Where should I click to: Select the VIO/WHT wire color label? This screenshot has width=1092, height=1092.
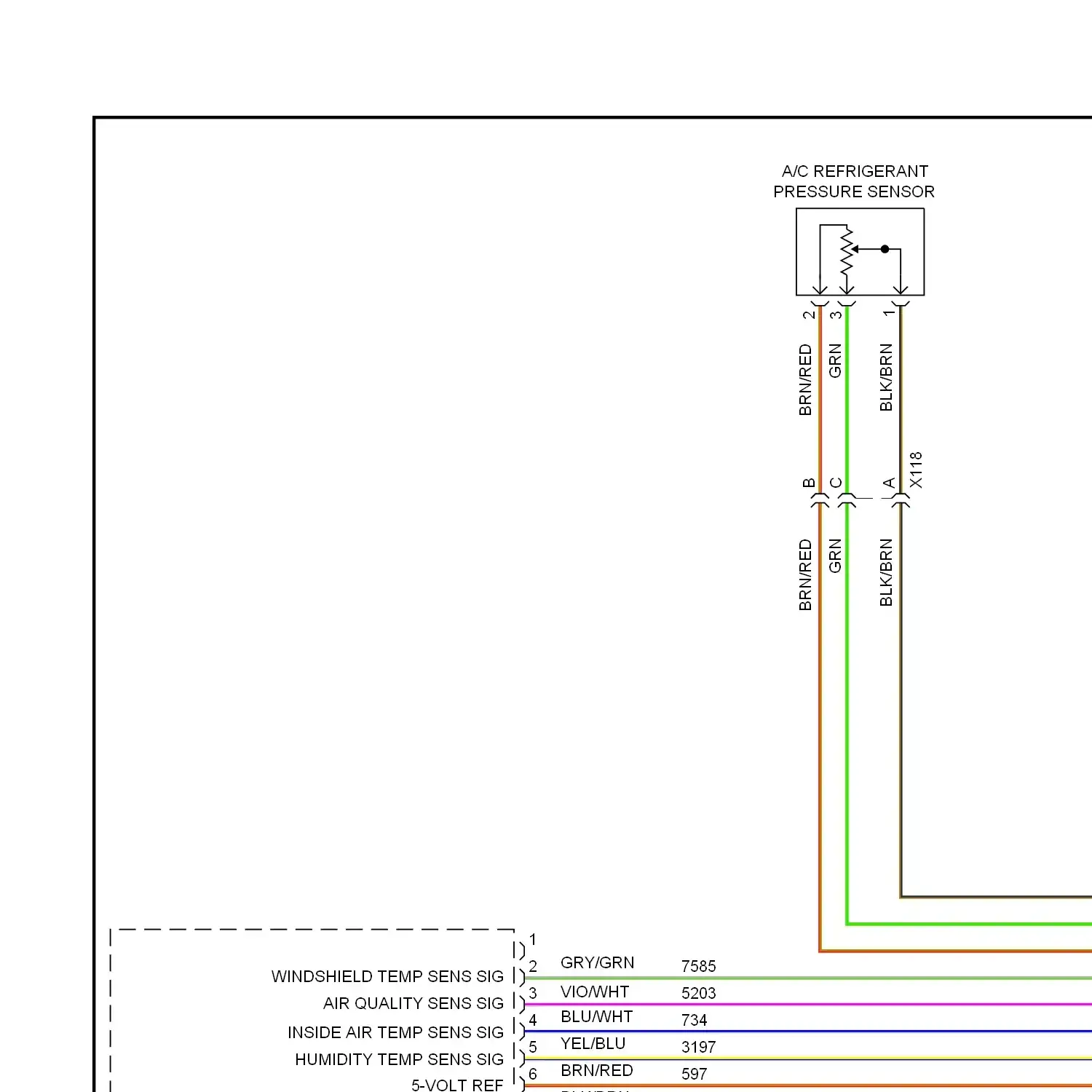point(595,992)
